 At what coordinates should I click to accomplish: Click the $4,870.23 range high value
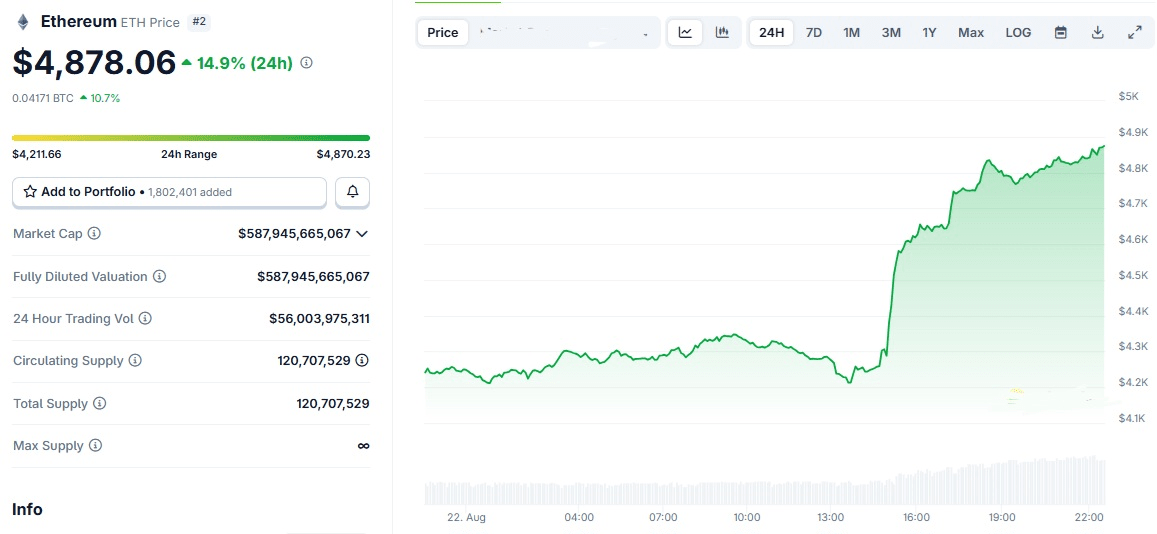coord(343,154)
